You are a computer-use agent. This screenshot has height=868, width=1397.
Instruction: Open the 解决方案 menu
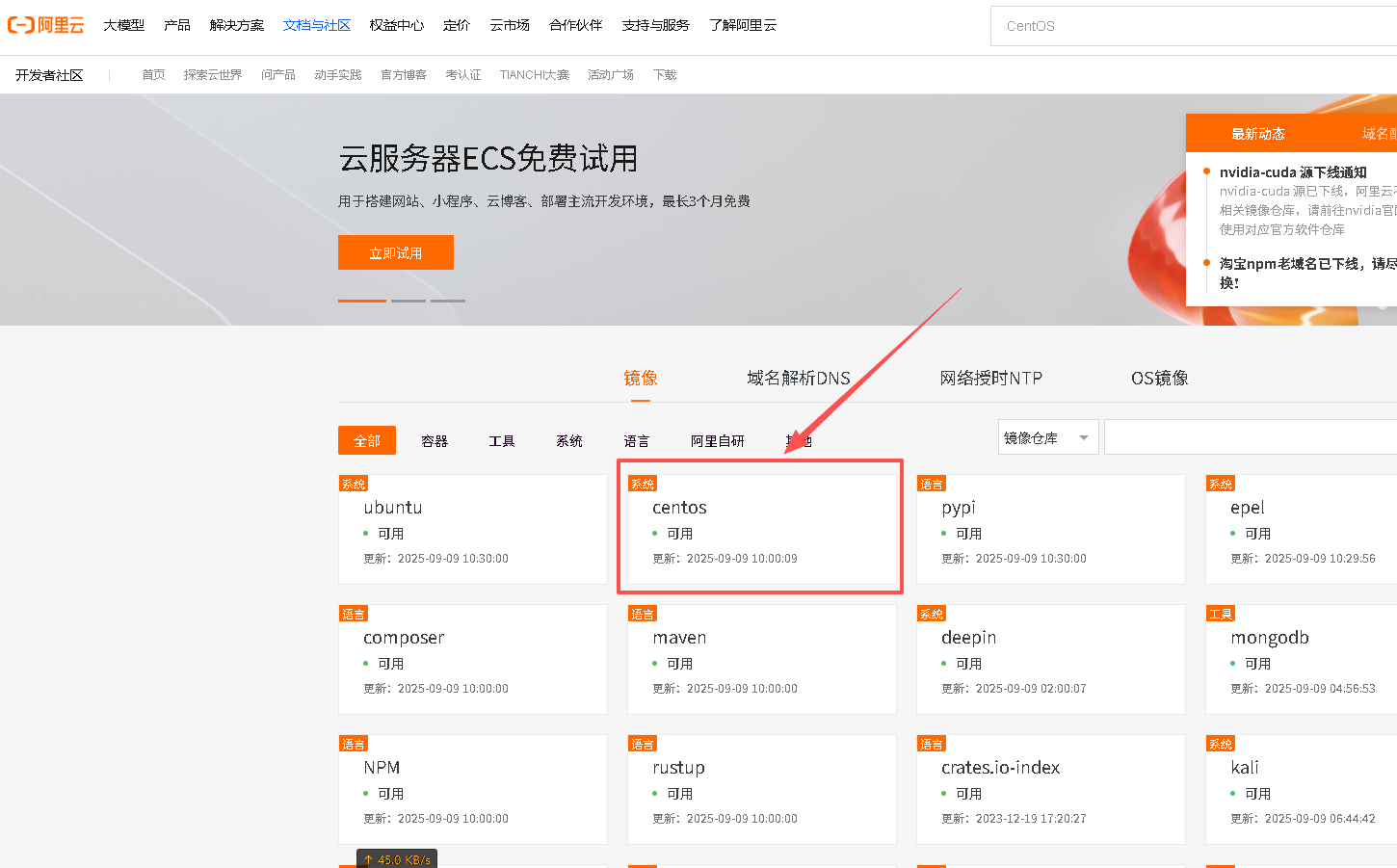[237, 25]
